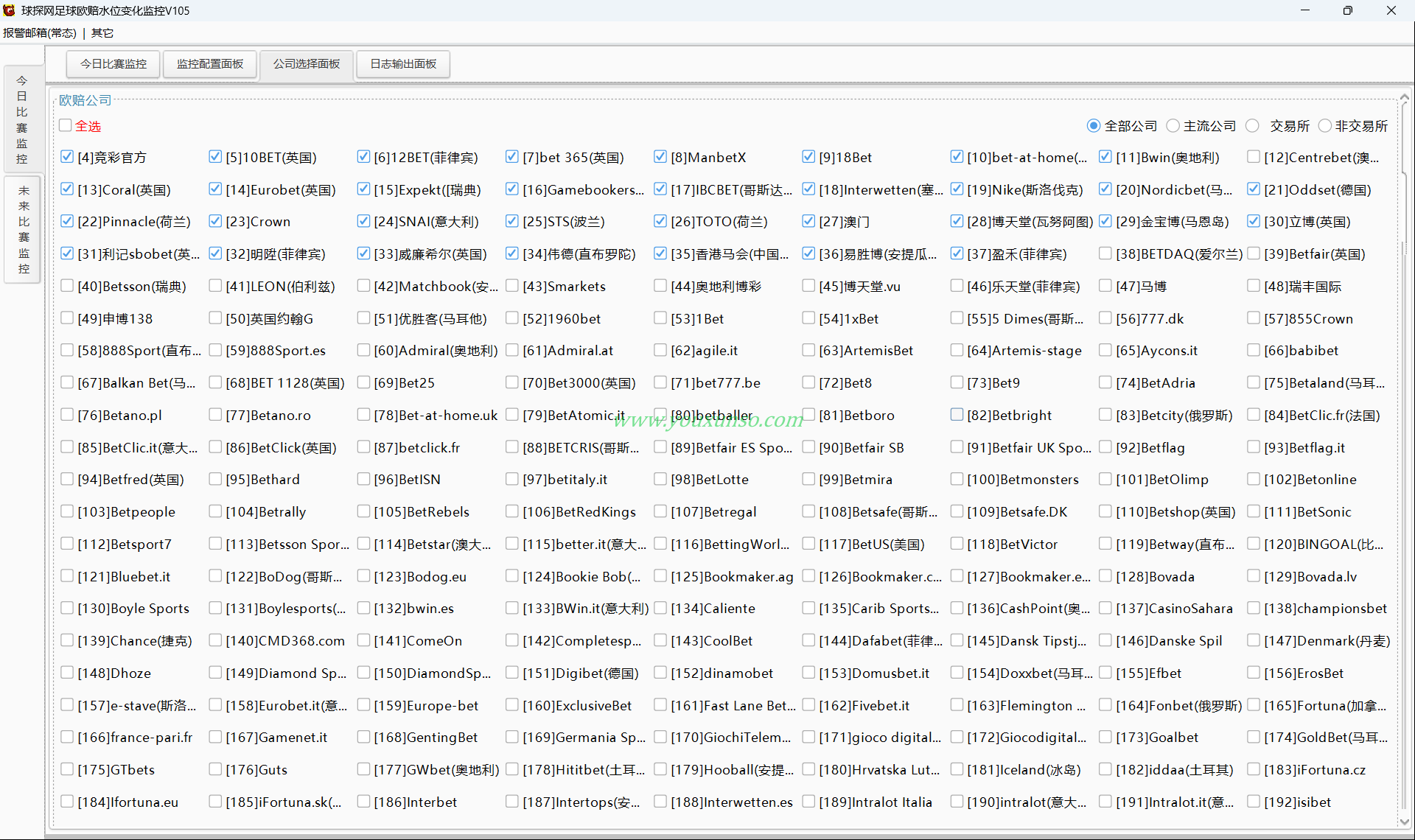Uncheck [22]Pinnacle(荷兰) checkbox
Image resolution: width=1415 pixels, height=840 pixels.
click(67, 221)
